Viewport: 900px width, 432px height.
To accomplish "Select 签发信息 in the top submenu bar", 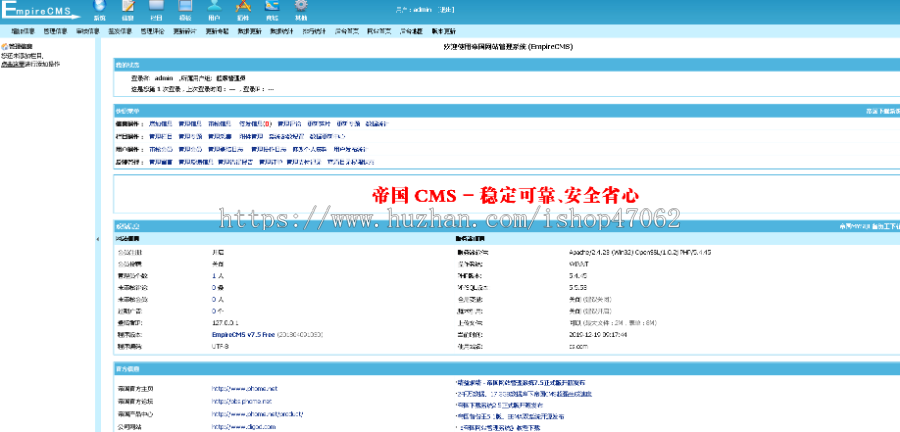I will (120, 31).
